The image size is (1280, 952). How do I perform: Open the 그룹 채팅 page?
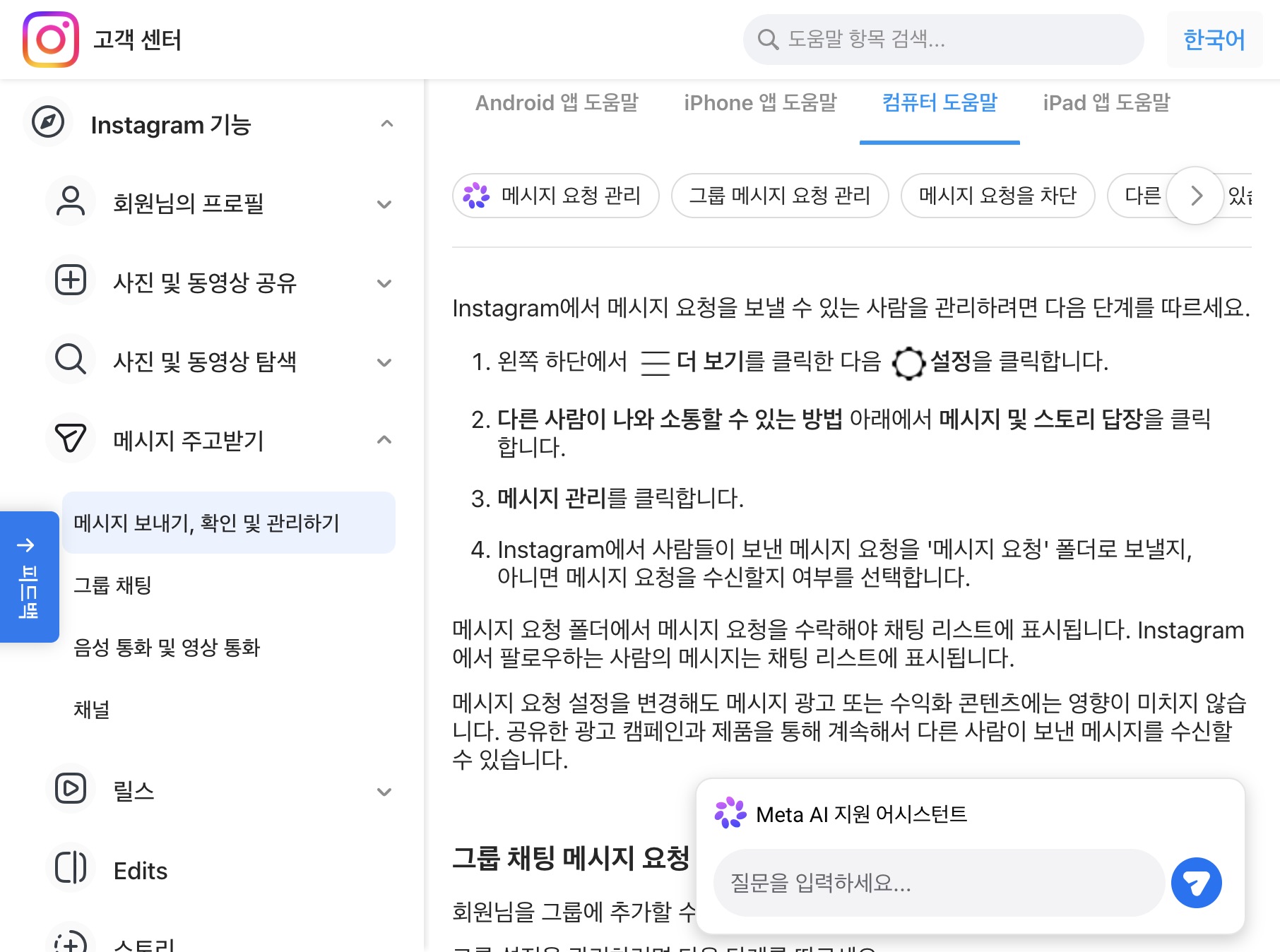click(113, 585)
